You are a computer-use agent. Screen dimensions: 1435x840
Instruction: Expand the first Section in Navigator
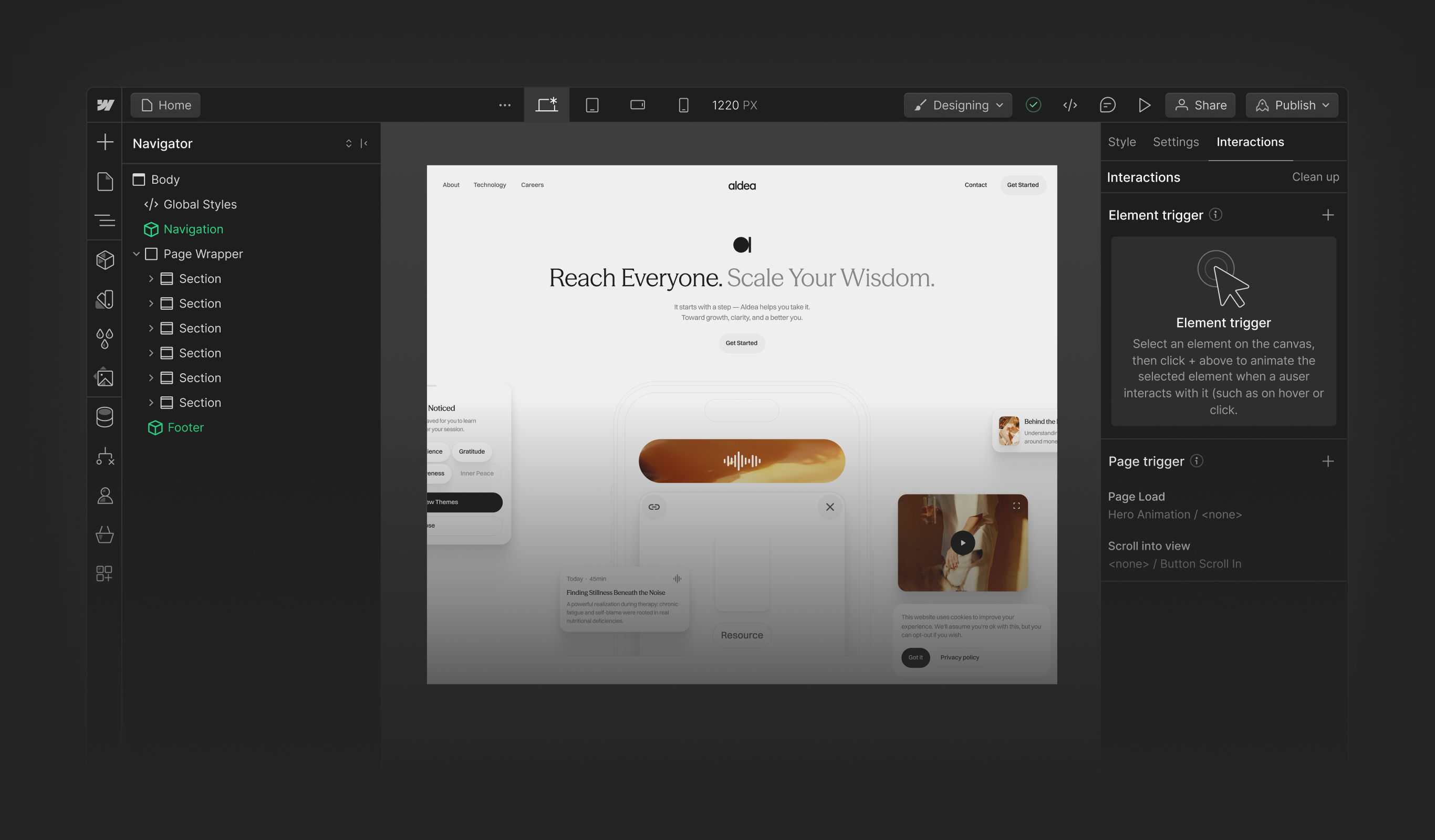(x=151, y=279)
